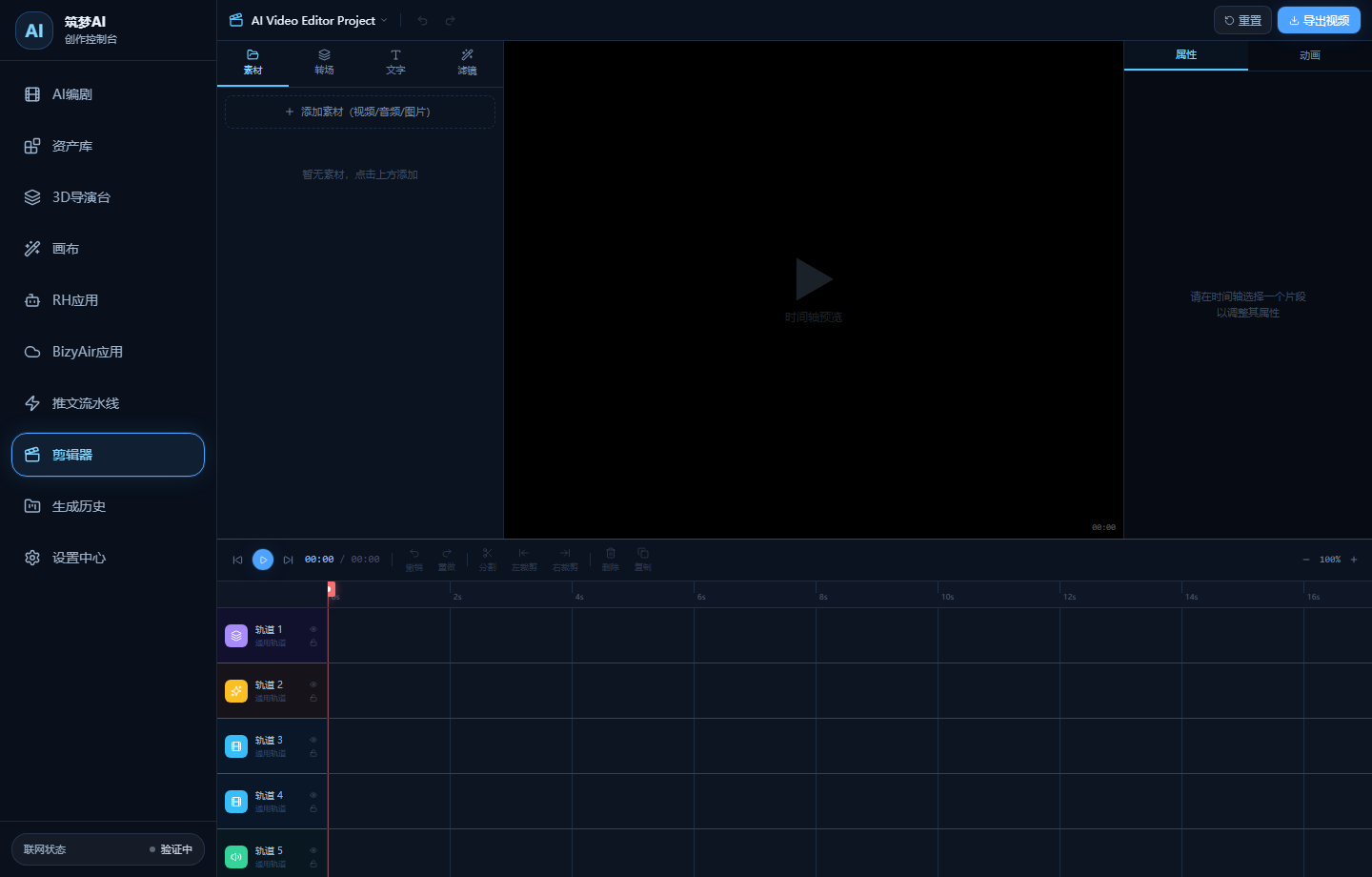Toggle visibility eye of 轨道 3
Screen dimensions: 1372x877
pyautogui.click(x=313, y=740)
